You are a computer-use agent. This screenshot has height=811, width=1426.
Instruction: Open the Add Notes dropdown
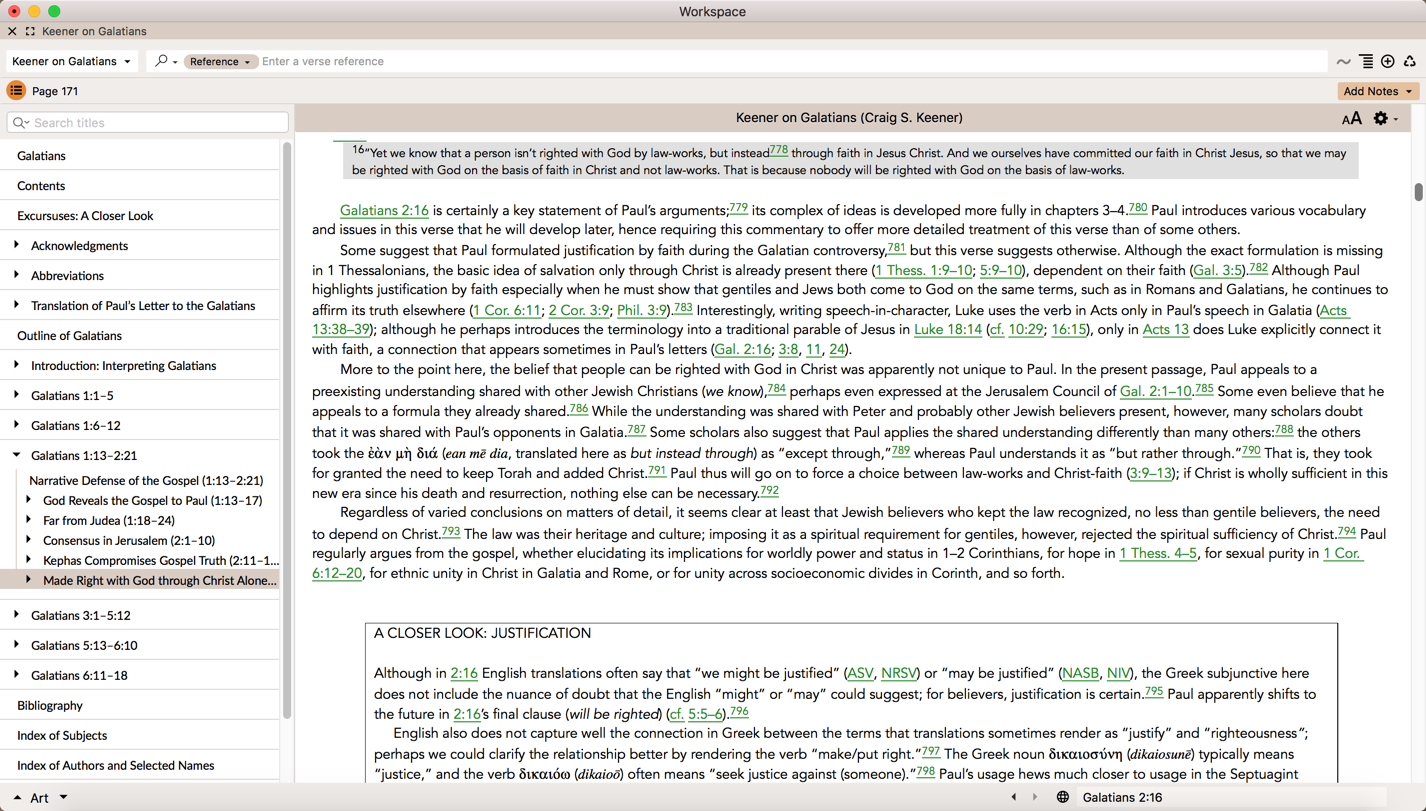[x=1378, y=91]
